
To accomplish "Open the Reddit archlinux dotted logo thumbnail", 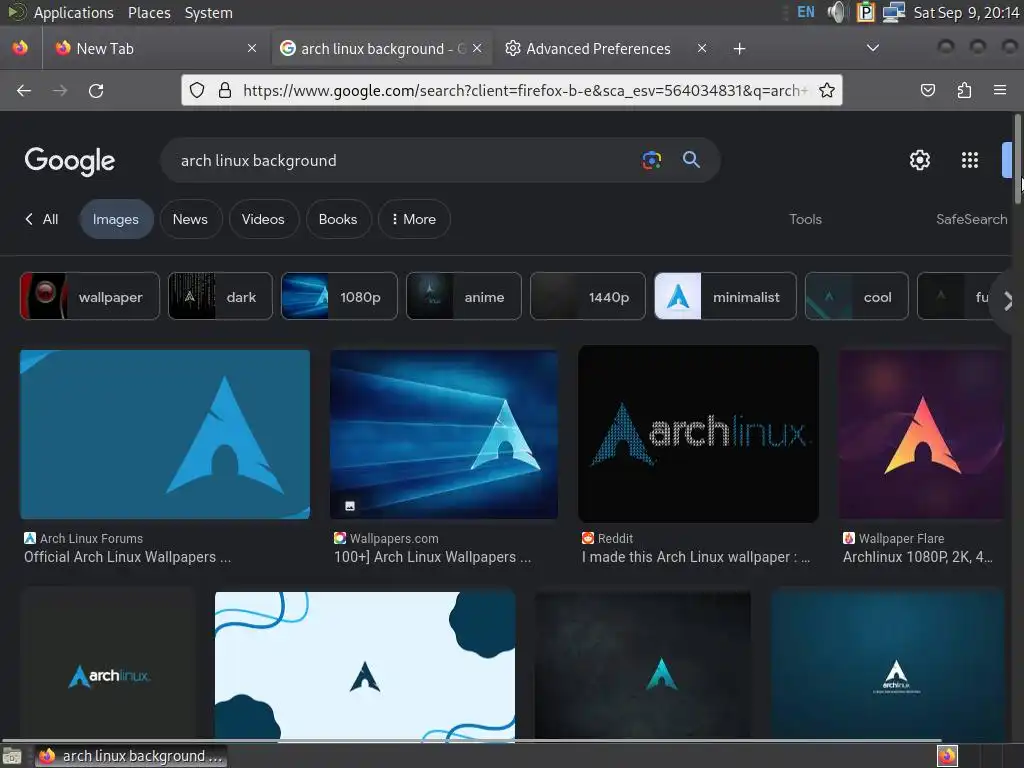I will click(698, 434).
